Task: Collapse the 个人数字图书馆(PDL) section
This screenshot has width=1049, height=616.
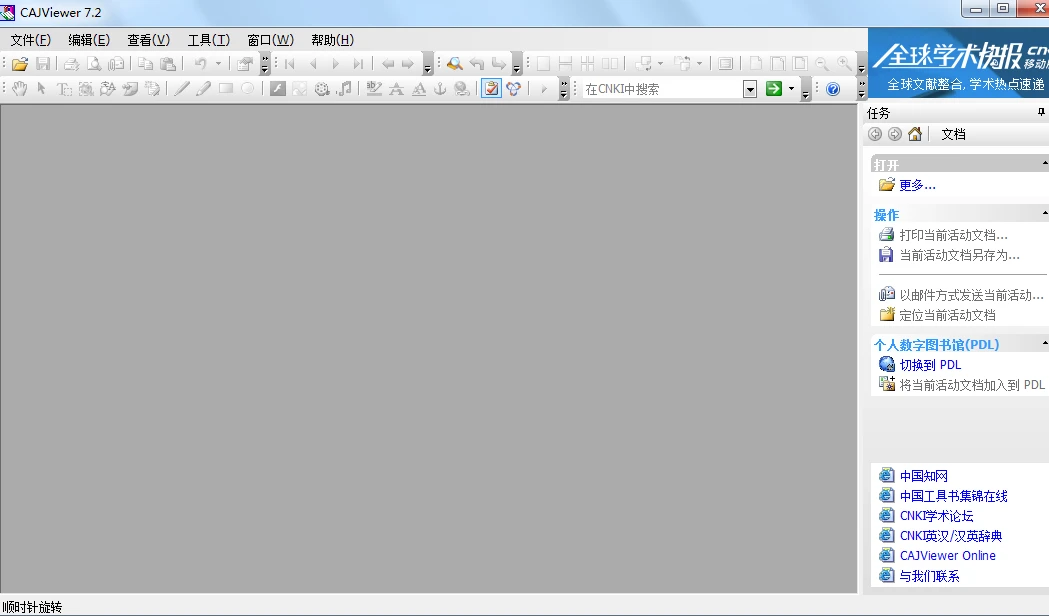Action: pos(959,344)
